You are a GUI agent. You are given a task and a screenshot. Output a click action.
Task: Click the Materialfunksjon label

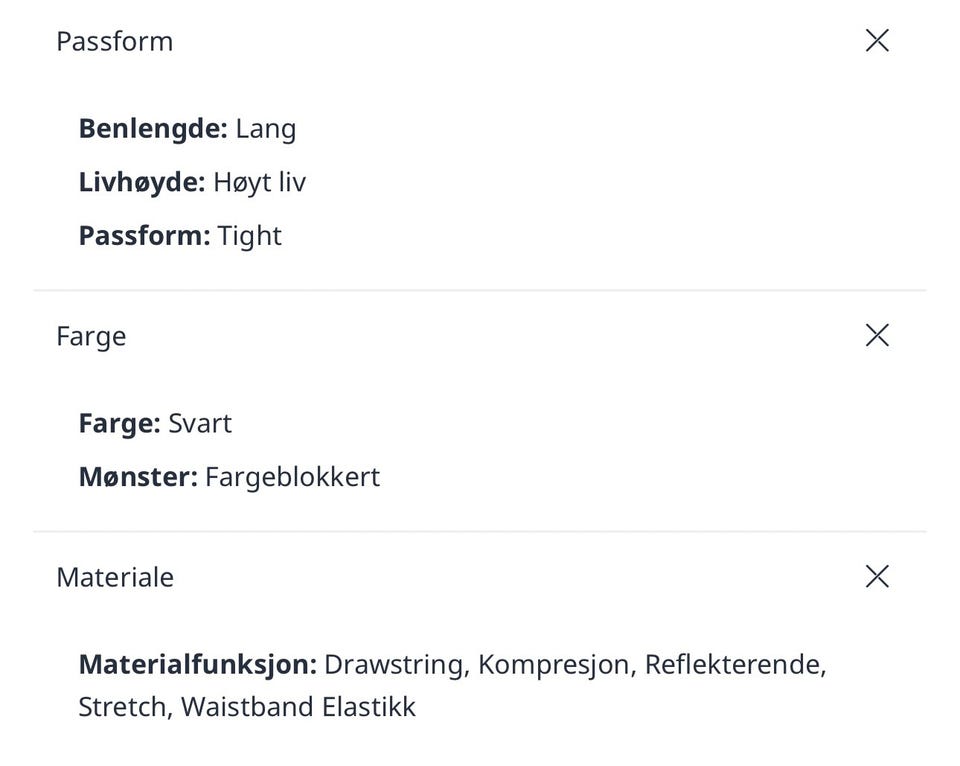click(197, 664)
